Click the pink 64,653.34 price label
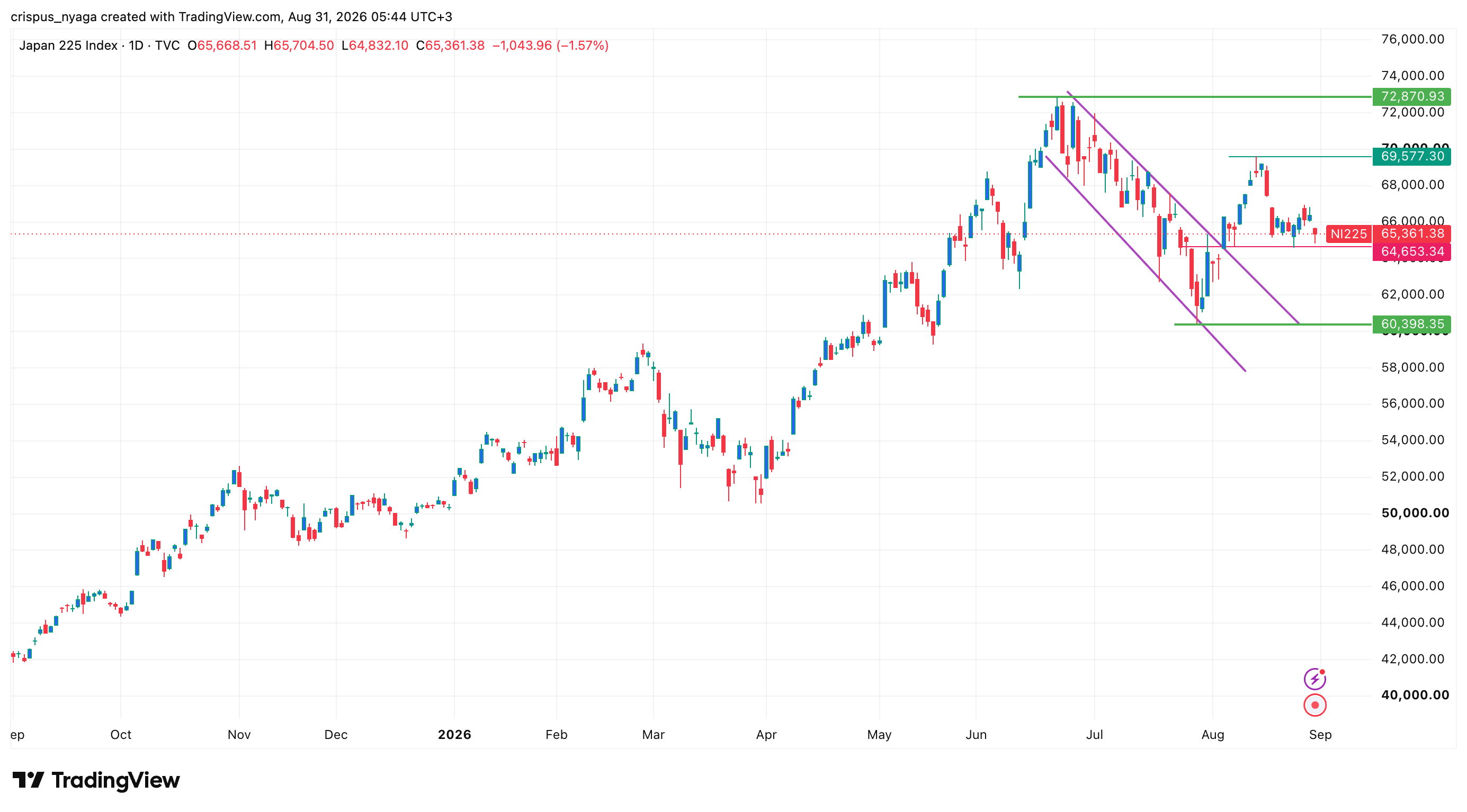This screenshot has height=812, width=1467. tap(1412, 251)
